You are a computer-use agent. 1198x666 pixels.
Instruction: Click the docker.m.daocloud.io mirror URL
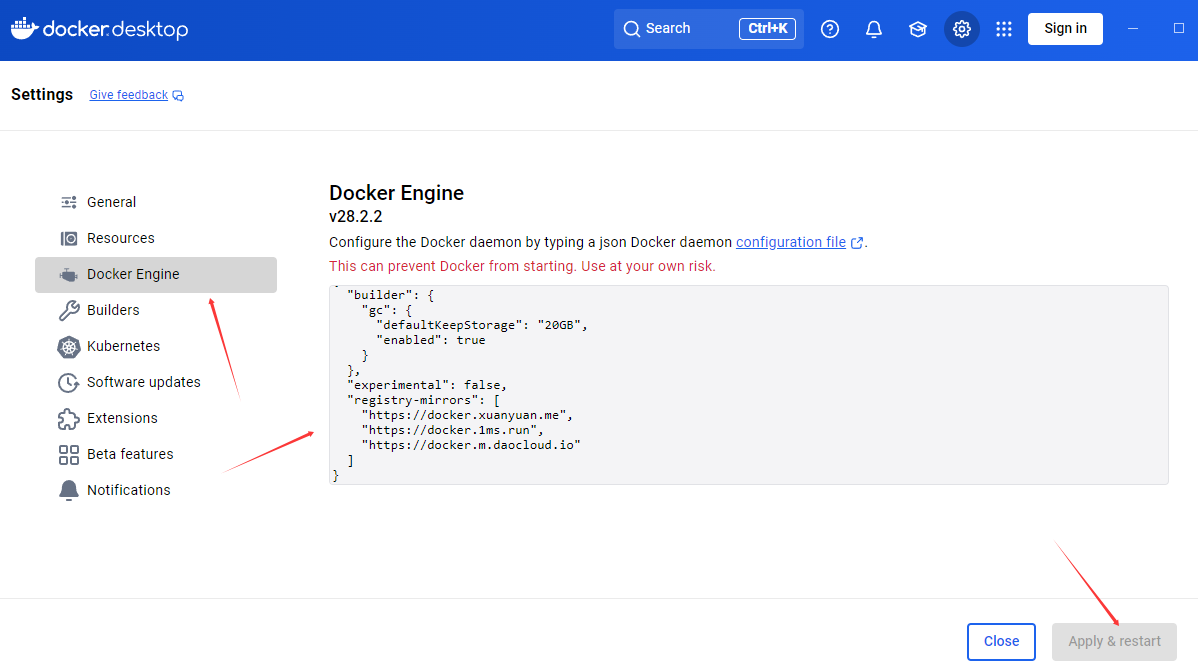pyautogui.click(x=471, y=445)
